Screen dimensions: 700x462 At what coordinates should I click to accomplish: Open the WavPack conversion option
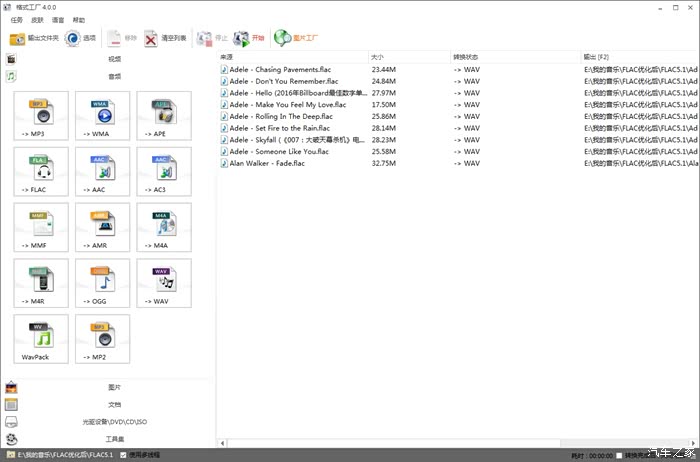point(42,340)
